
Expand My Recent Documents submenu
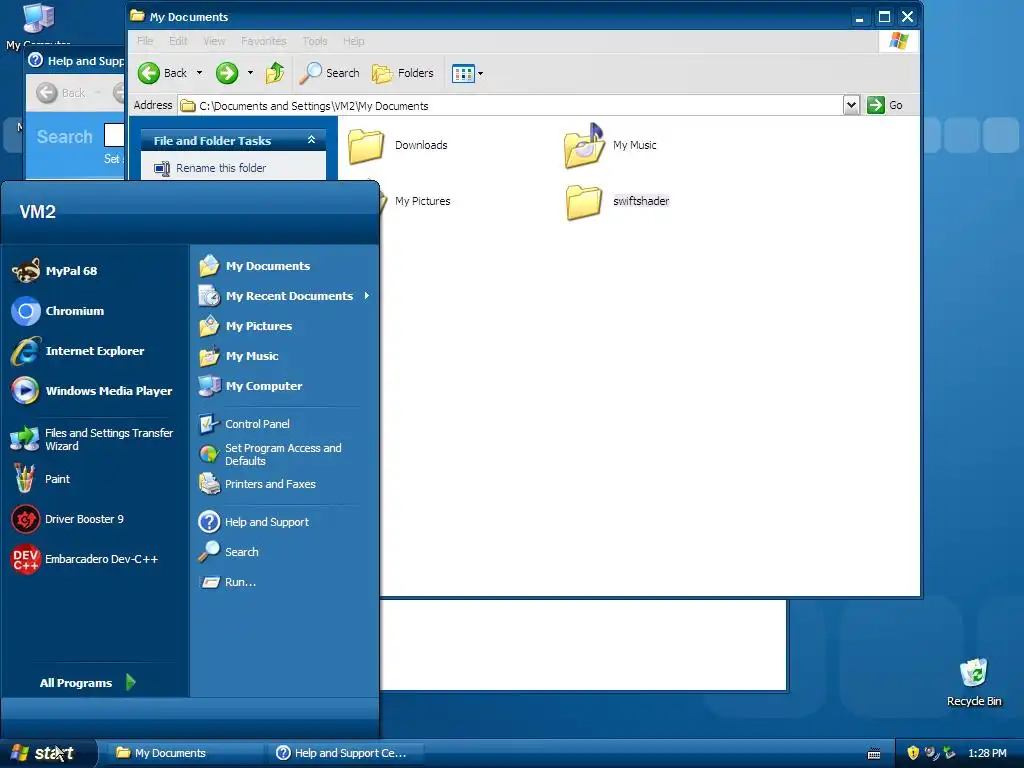coord(285,296)
